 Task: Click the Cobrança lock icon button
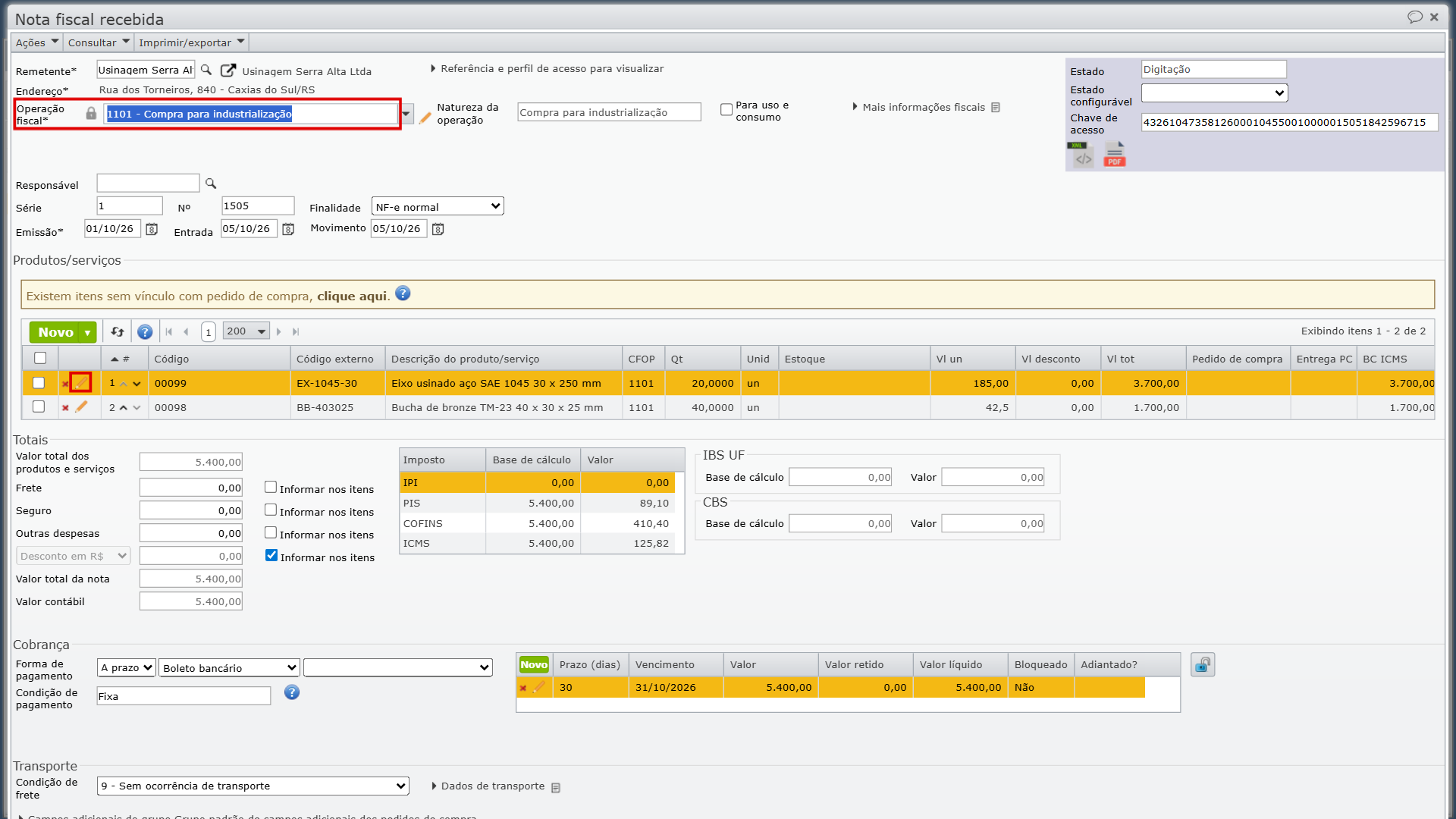1203,665
